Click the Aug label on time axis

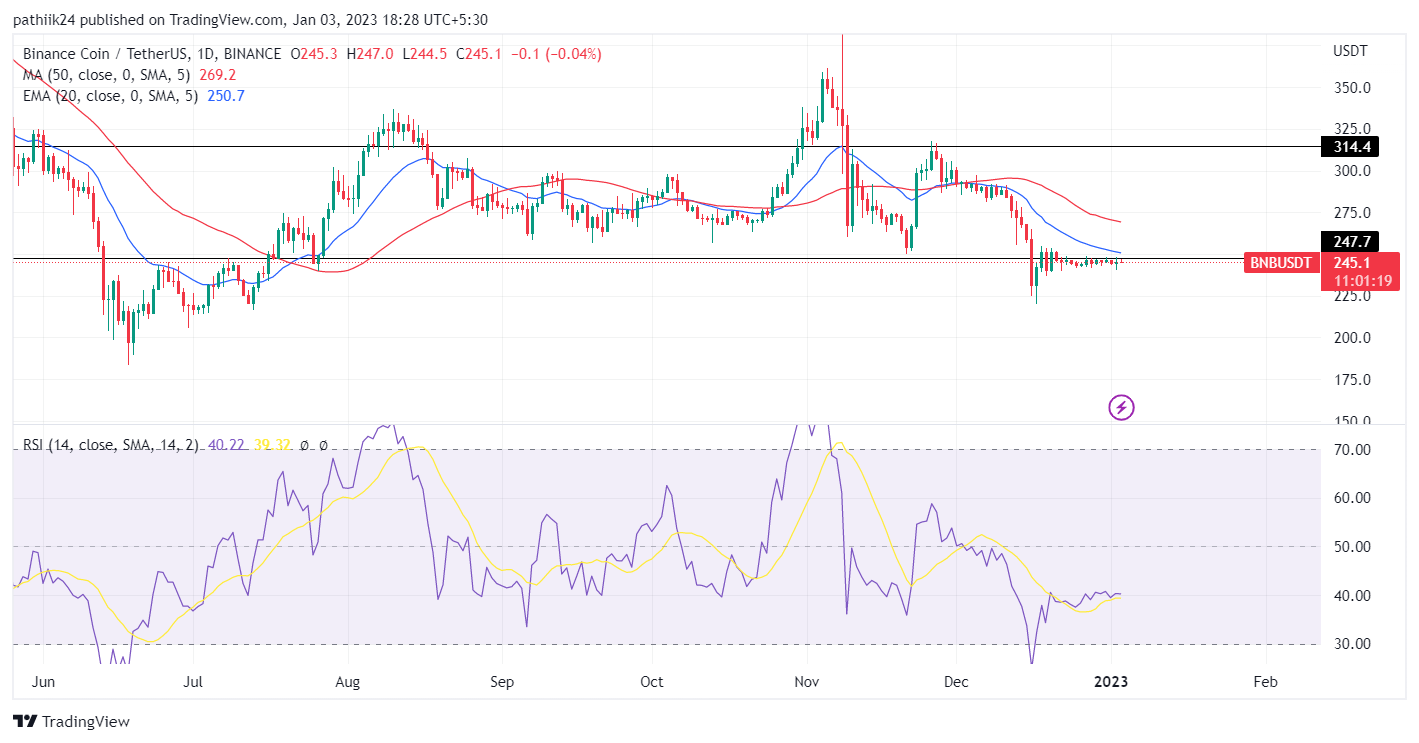347,682
